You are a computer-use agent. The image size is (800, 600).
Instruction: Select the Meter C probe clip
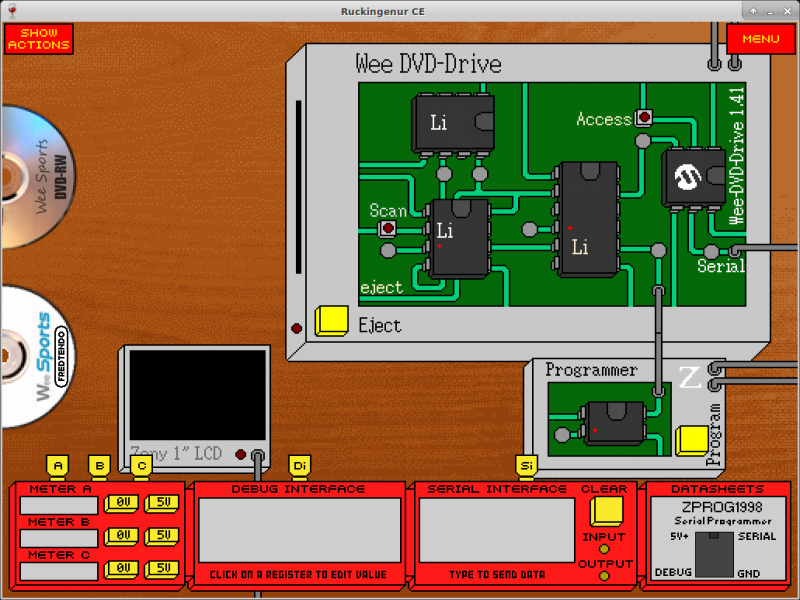[x=142, y=466]
